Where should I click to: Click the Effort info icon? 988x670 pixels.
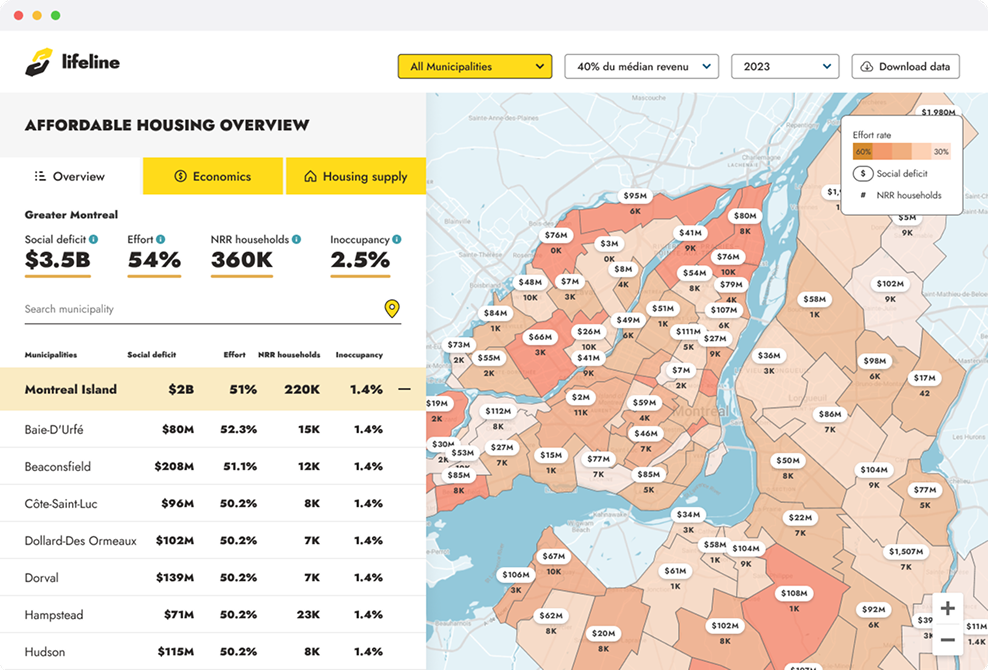click(160, 238)
